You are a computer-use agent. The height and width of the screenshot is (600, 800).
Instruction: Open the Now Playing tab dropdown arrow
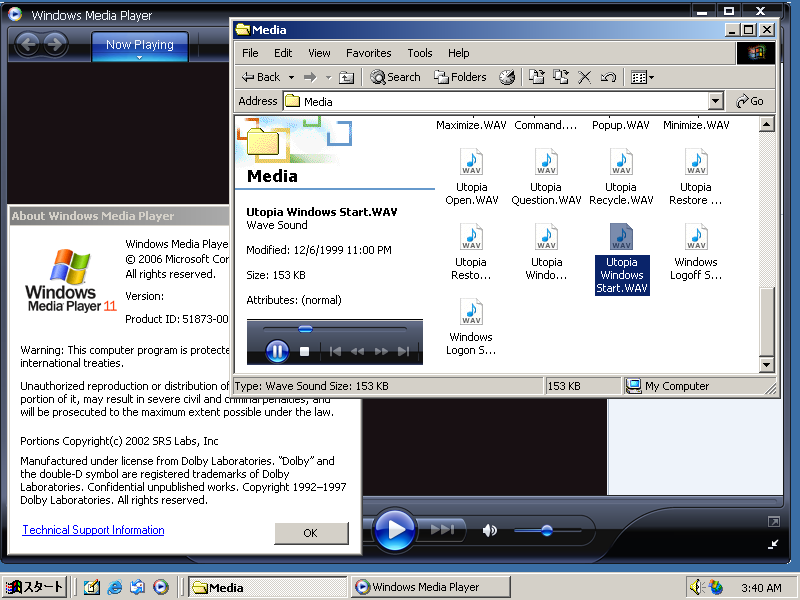(140, 58)
